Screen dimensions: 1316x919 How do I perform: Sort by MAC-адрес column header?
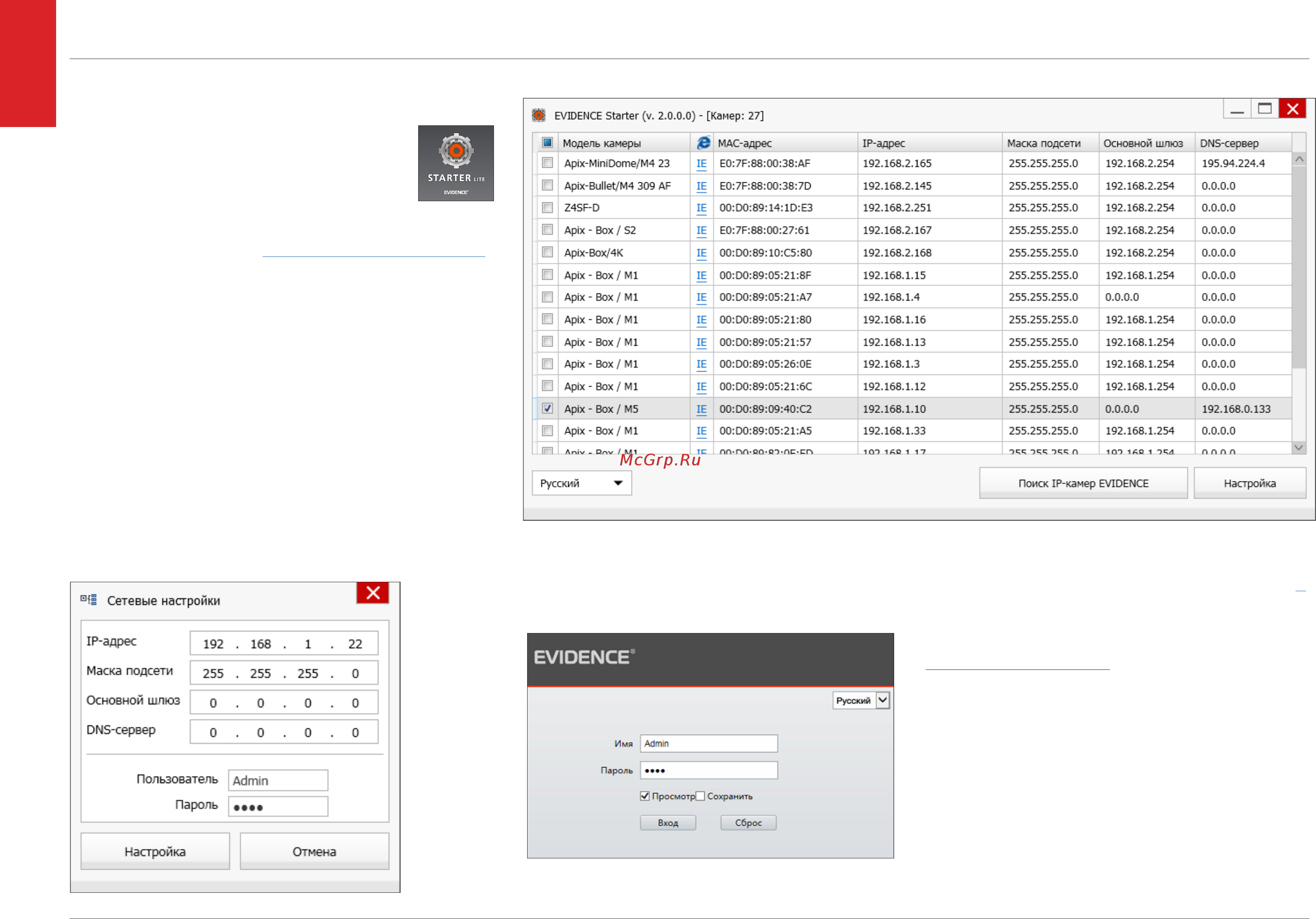(x=785, y=143)
